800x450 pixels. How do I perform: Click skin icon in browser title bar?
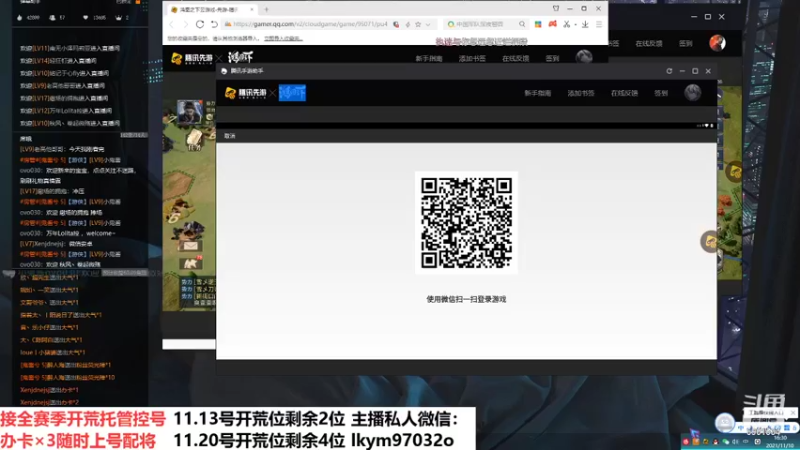tap(556, 9)
